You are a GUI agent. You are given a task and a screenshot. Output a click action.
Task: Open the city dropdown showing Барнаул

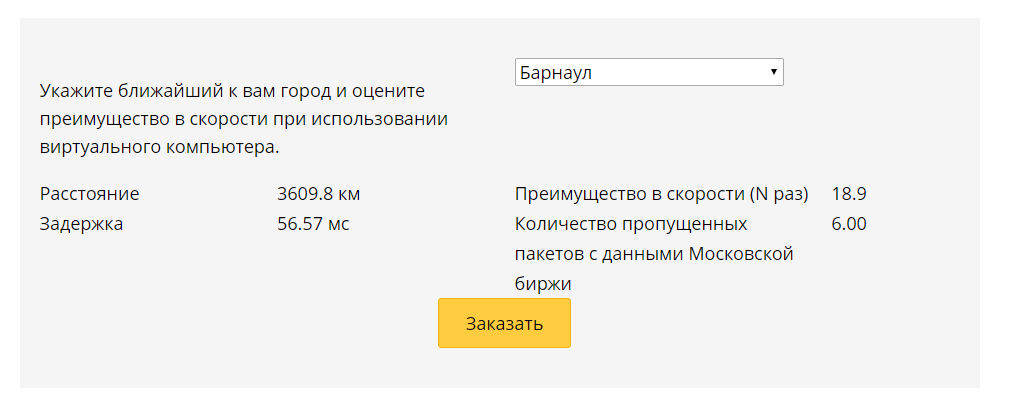point(648,73)
